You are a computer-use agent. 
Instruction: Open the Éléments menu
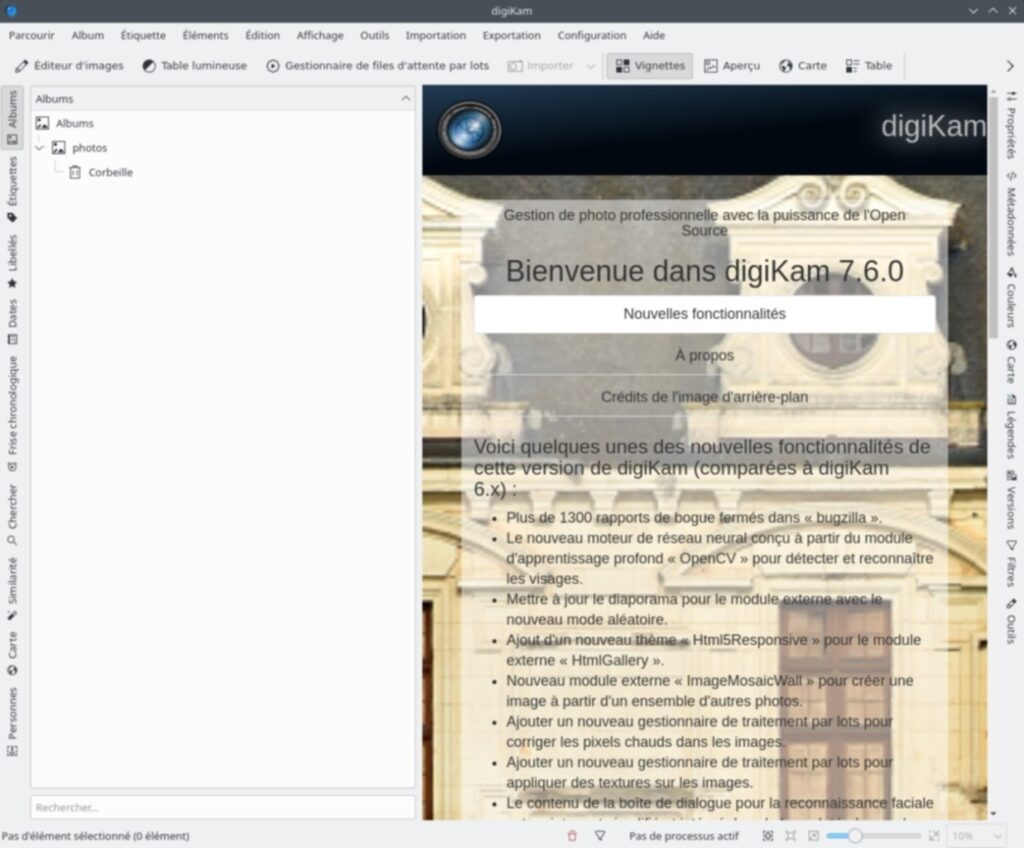coord(206,35)
